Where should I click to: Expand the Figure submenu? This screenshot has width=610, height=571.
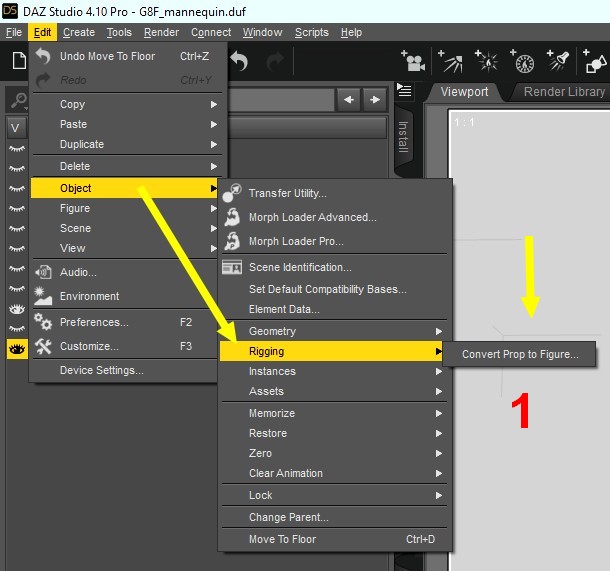click(x=124, y=208)
